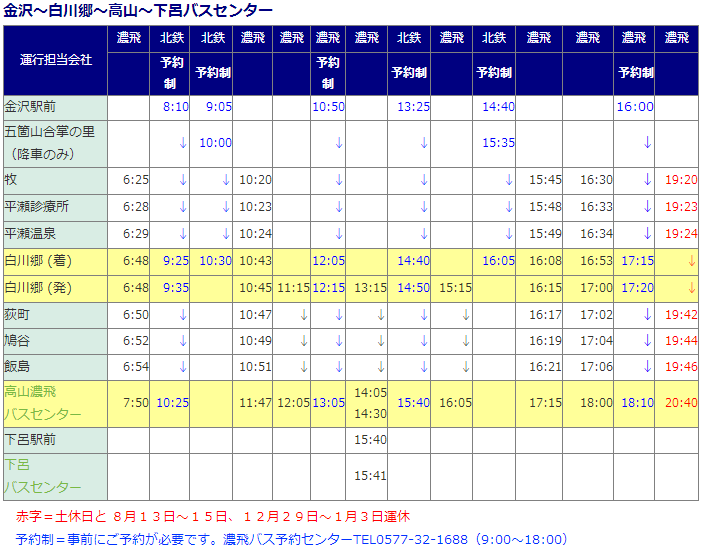Click the 14:40 Kanazawa departure time
The height and width of the screenshot is (552, 704).
(498, 107)
